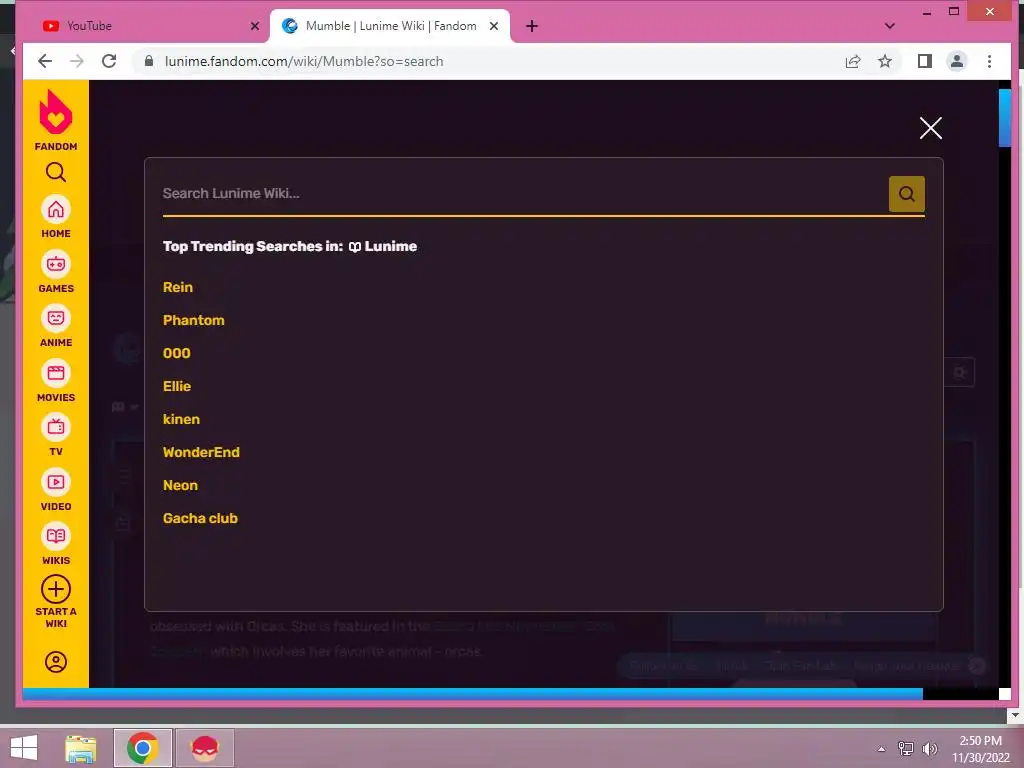Share this page icon

[852, 61]
